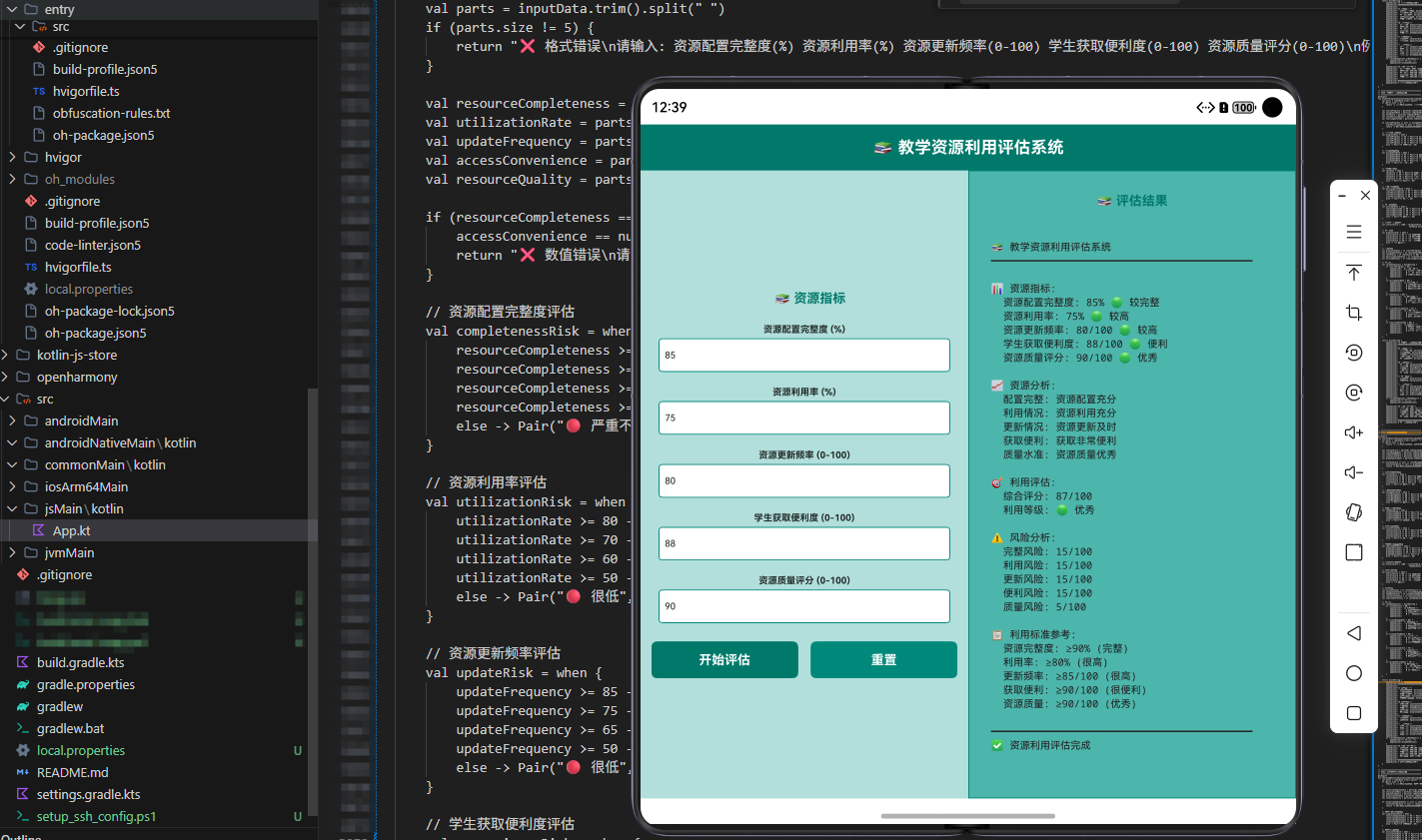Click the Markdown icon of README.md
The width and height of the screenshot is (1422, 840).
click(x=22, y=772)
